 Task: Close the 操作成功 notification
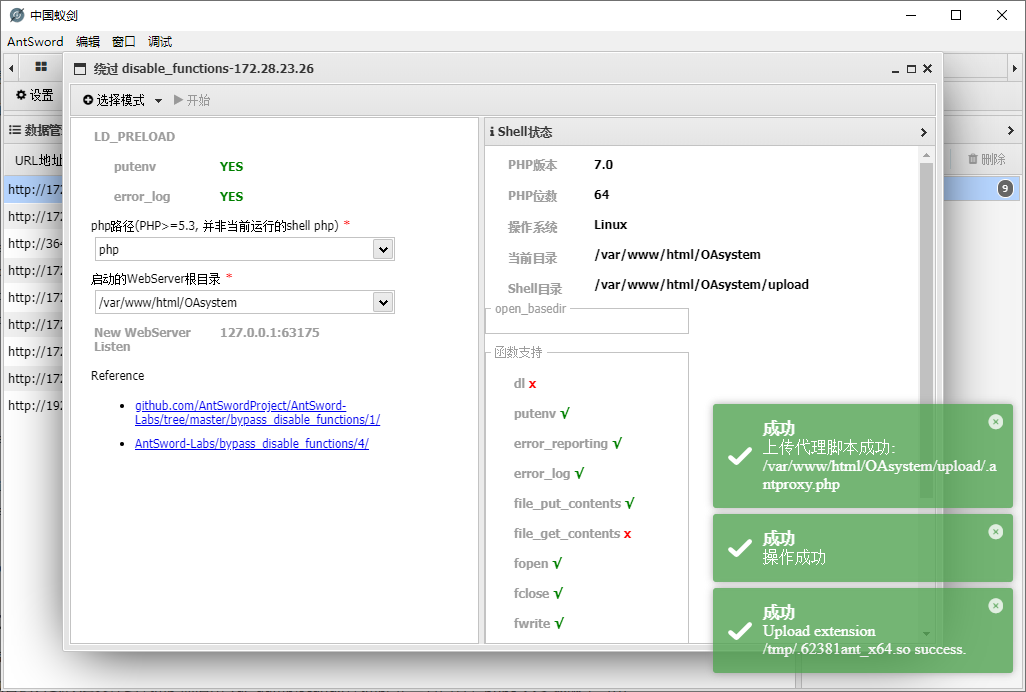[995, 532]
